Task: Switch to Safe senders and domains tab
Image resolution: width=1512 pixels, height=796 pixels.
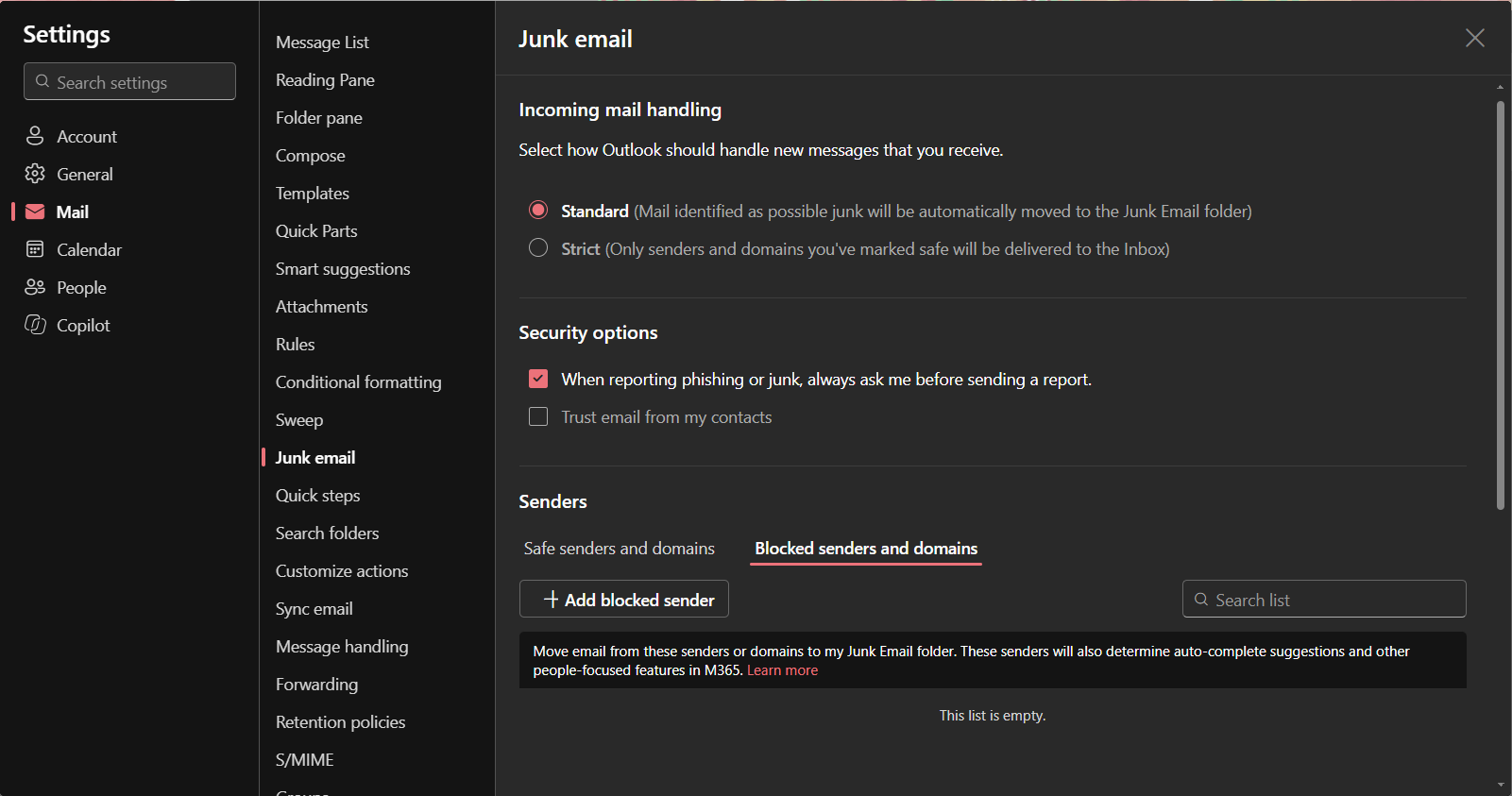Action: coord(620,549)
